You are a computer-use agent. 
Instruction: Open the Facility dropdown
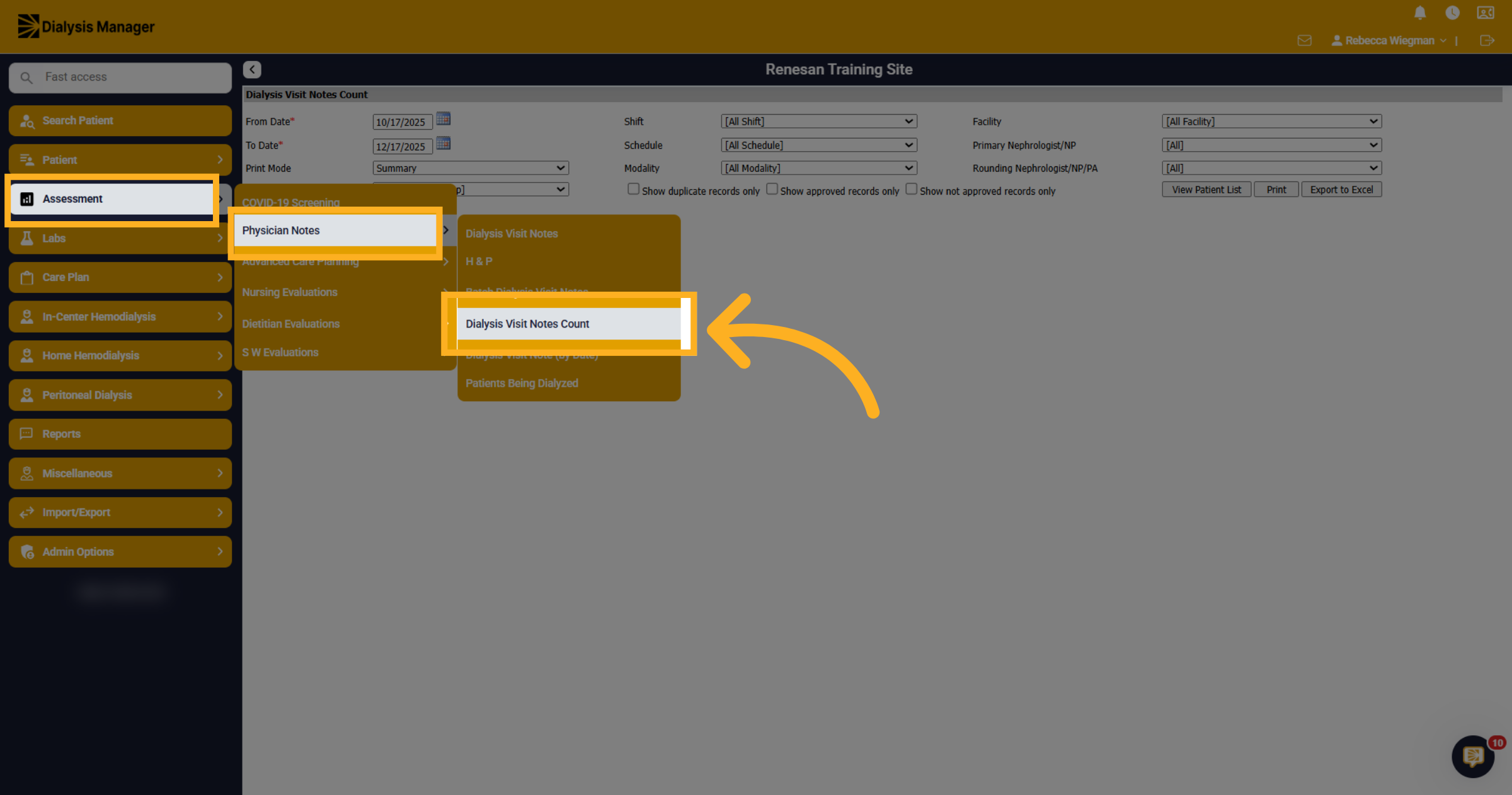point(1272,121)
